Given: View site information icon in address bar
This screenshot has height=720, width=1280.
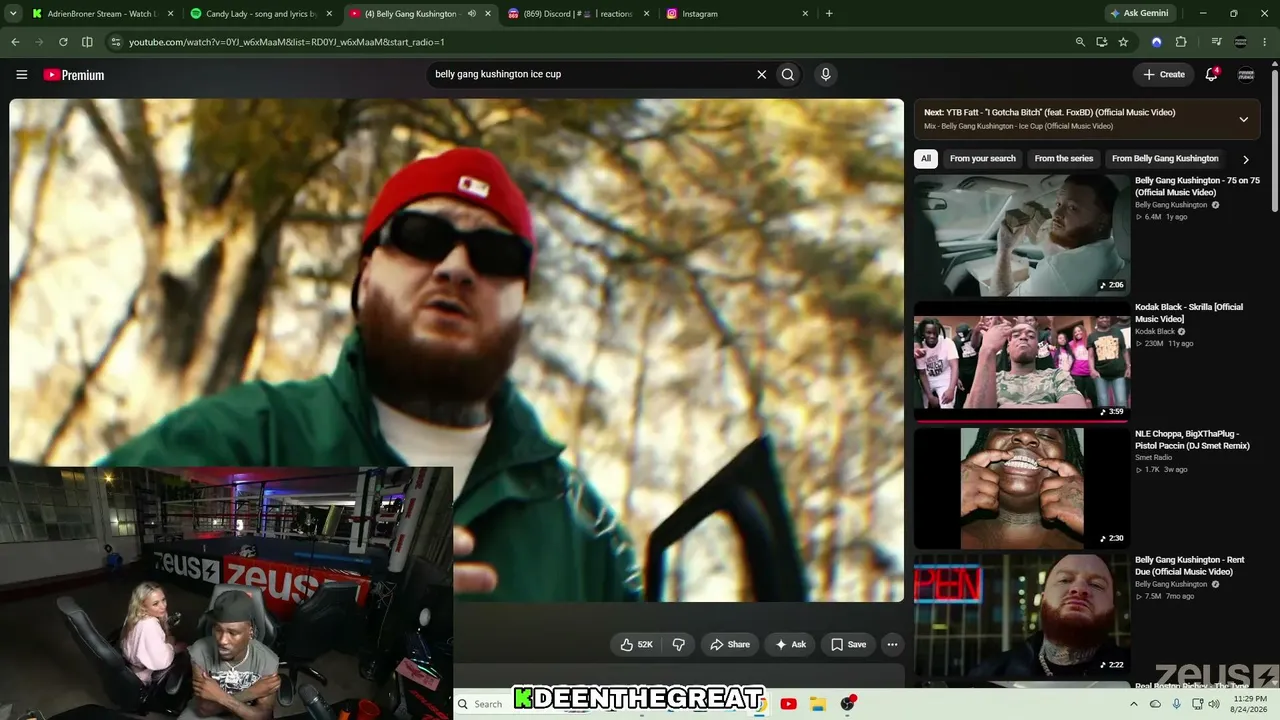Looking at the screenshot, I should coord(115,42).
